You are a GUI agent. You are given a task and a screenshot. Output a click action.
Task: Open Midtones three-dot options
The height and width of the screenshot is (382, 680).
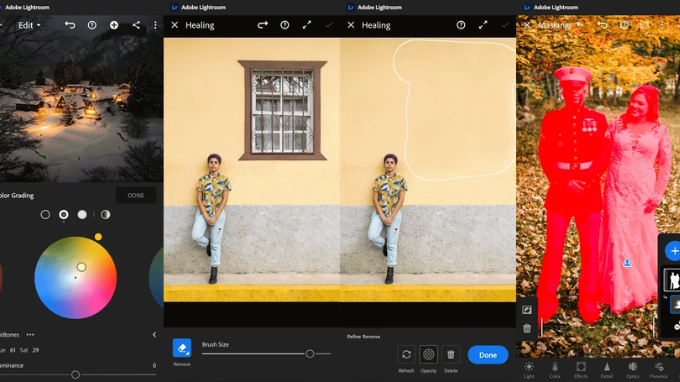pyautogui.click(x=30, y=335)
